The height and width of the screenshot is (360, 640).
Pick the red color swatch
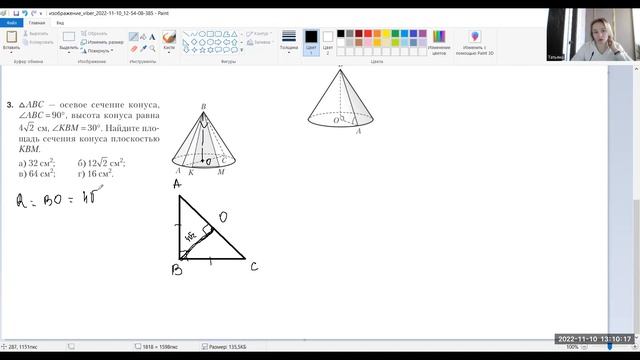click(x=368, y=33)
